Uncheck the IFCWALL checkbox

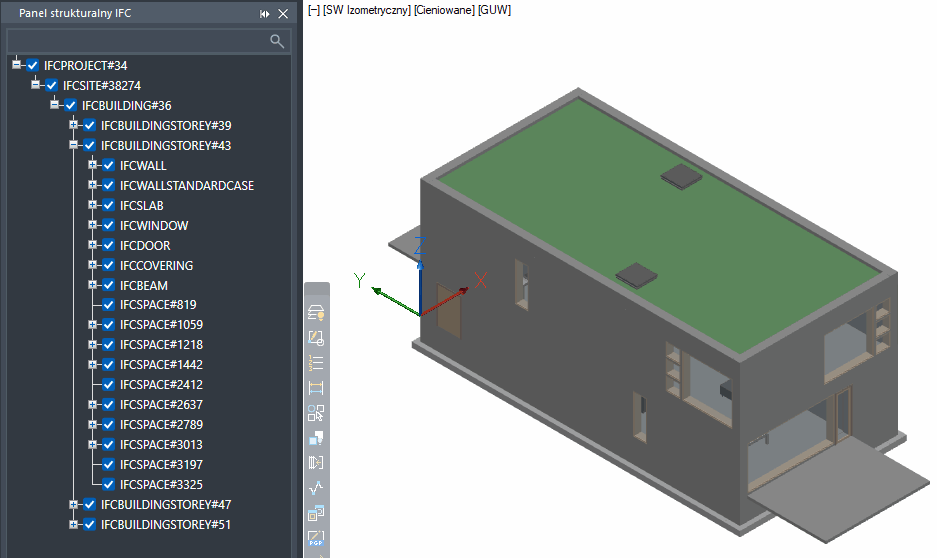pyautogui.click(x=108, y=166)
